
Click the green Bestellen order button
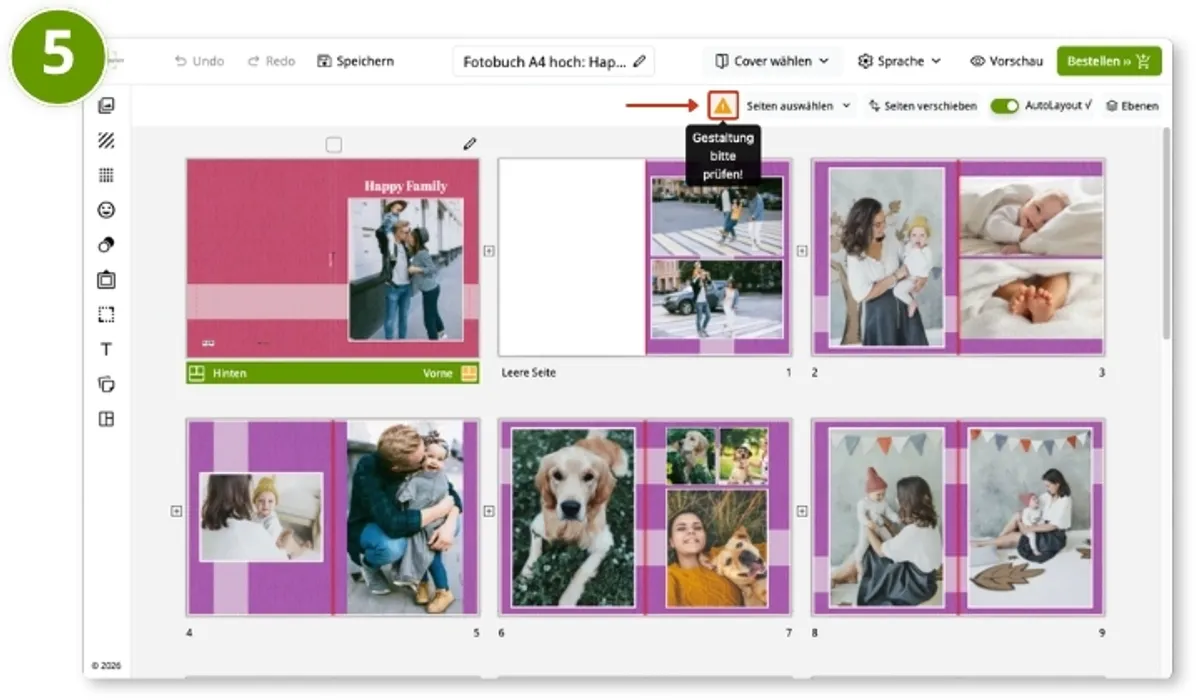tap(1109, 61)
